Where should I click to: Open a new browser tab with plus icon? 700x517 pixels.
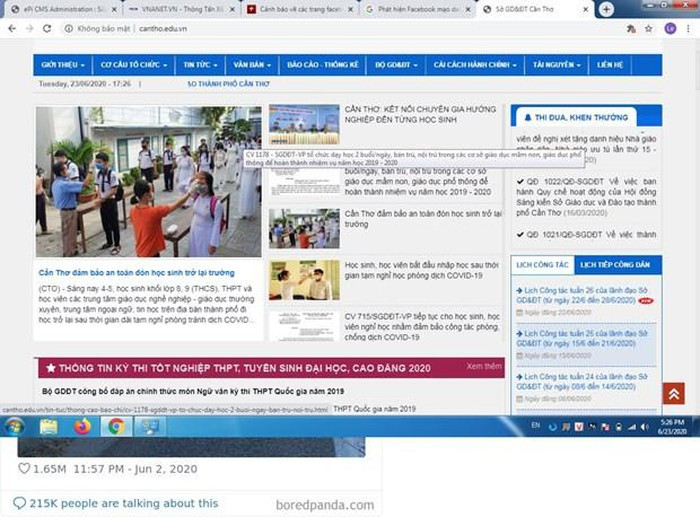[x=606, y=9]
